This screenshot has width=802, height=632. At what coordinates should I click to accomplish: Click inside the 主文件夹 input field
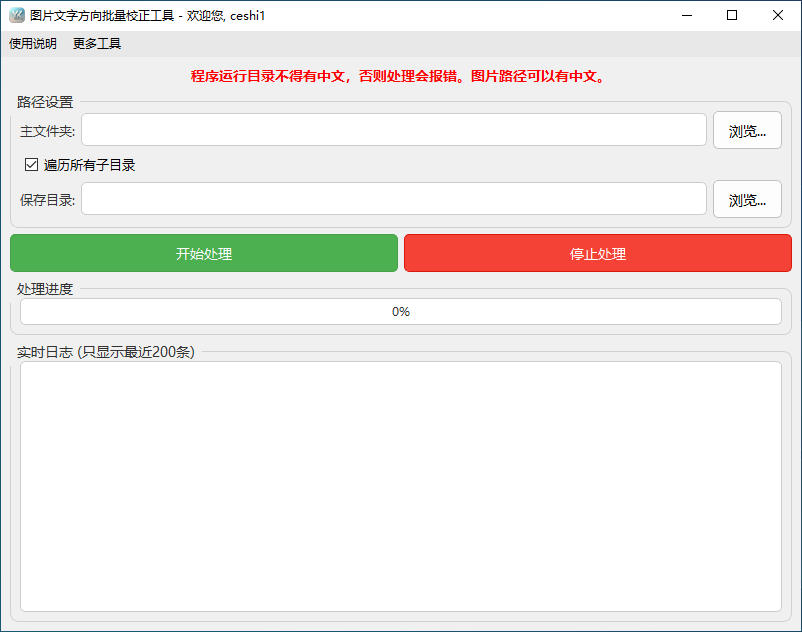click(x=393, y=129)
